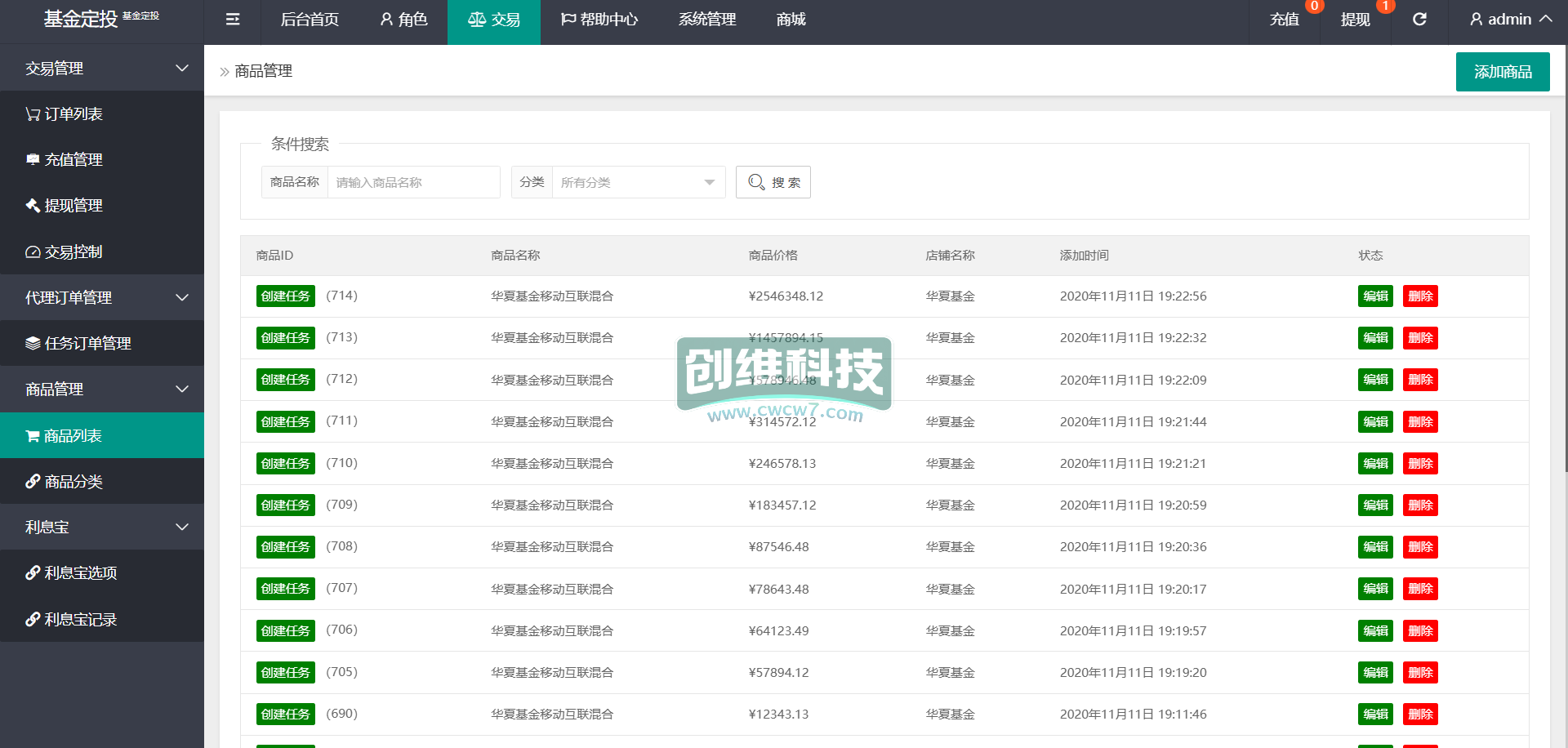Image resolution: width=1568 pixels, height=748 pixels.
Task: Click the refresh icon in top bar
Action: pyautogui.click(x=1419, y=20)
